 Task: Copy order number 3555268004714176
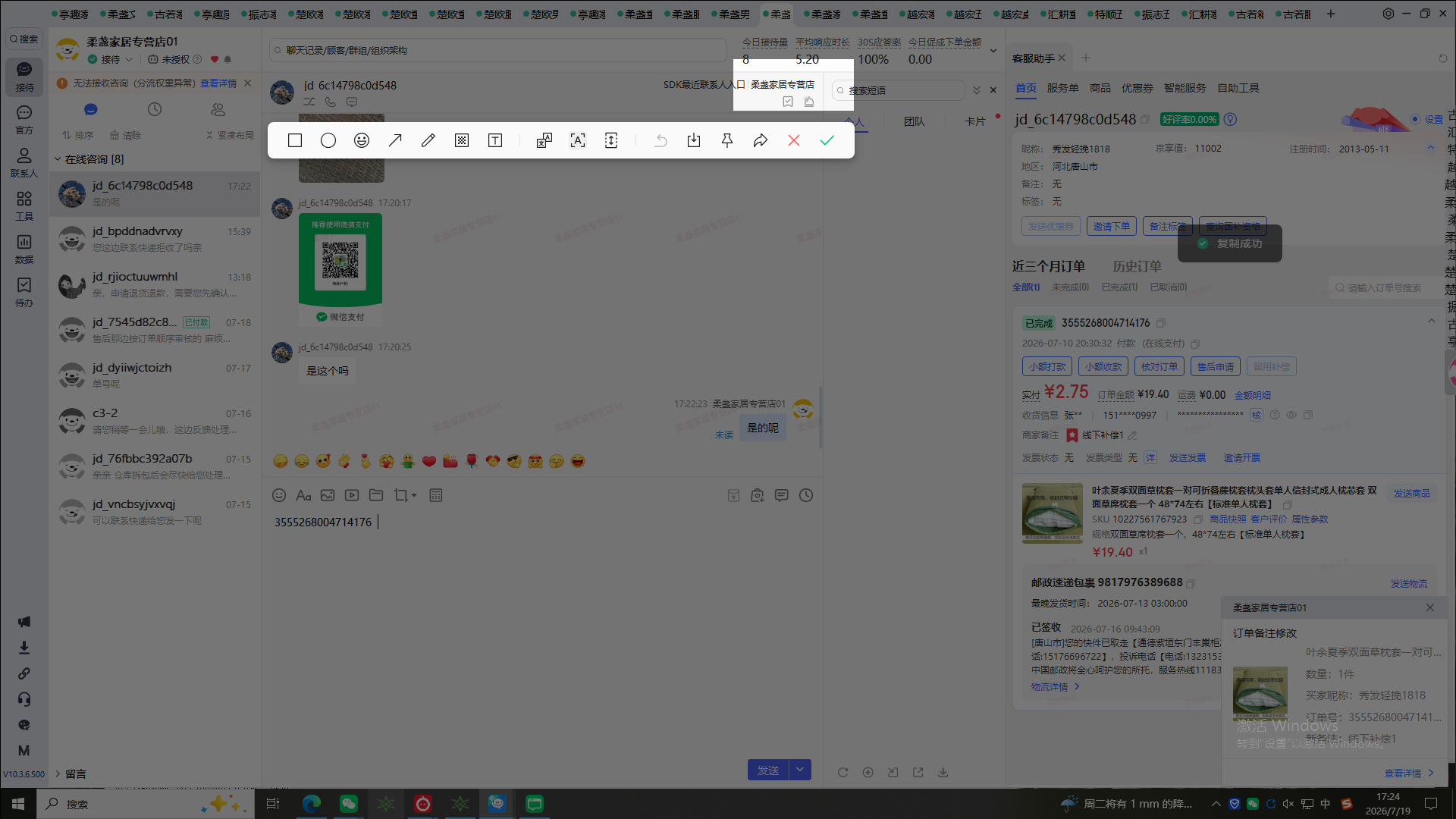1161,323
